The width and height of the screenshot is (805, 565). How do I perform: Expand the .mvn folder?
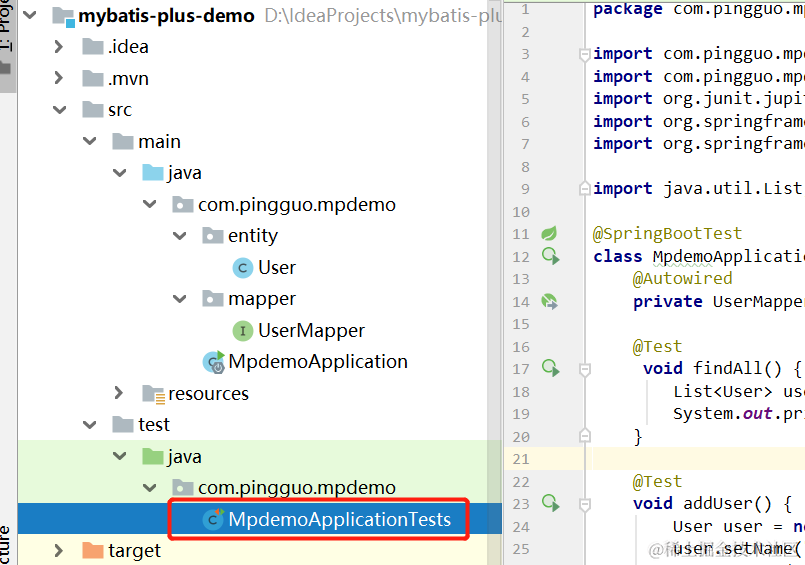[59, 78]
